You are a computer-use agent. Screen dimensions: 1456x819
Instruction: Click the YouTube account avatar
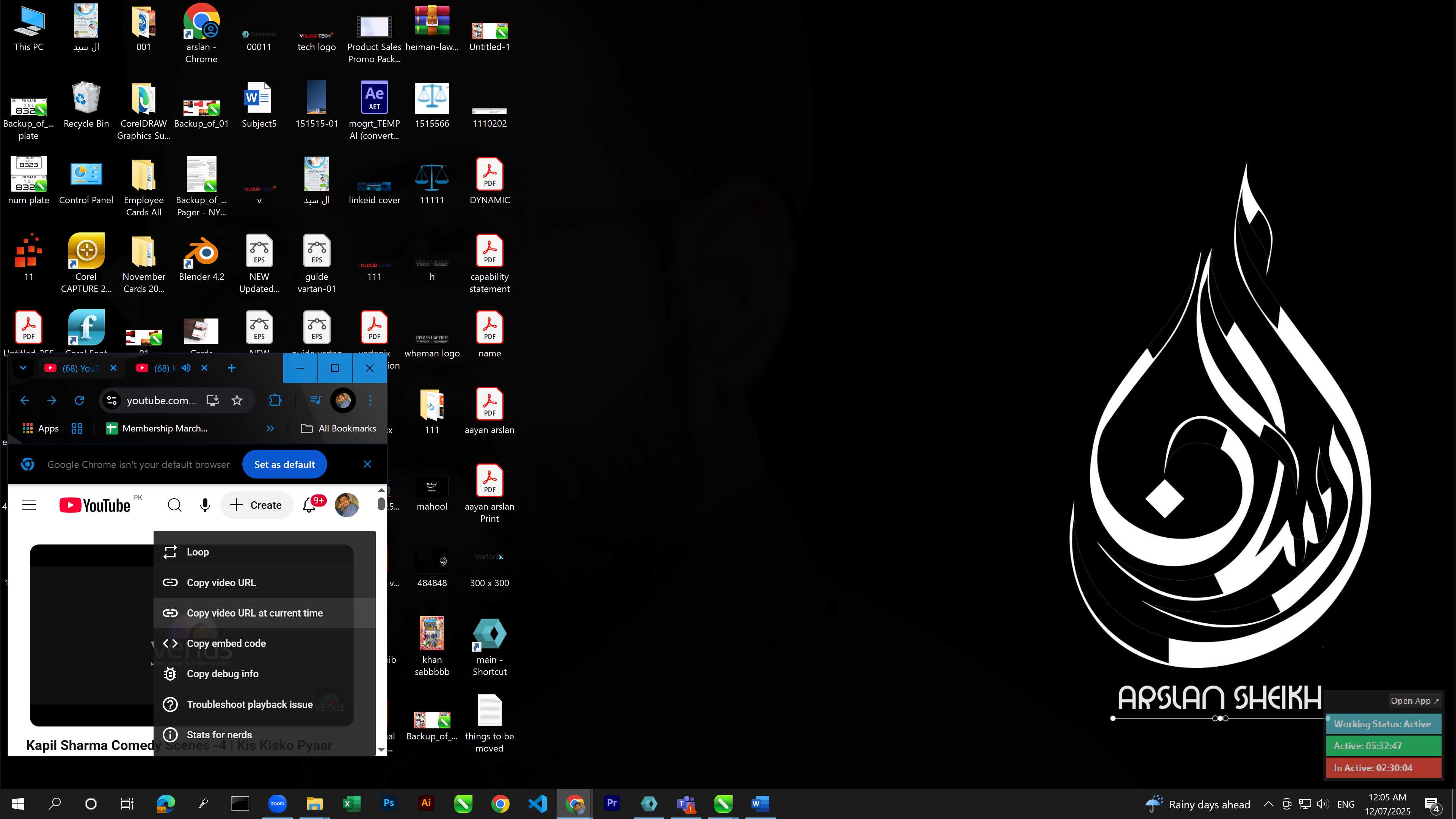(347, 505)
